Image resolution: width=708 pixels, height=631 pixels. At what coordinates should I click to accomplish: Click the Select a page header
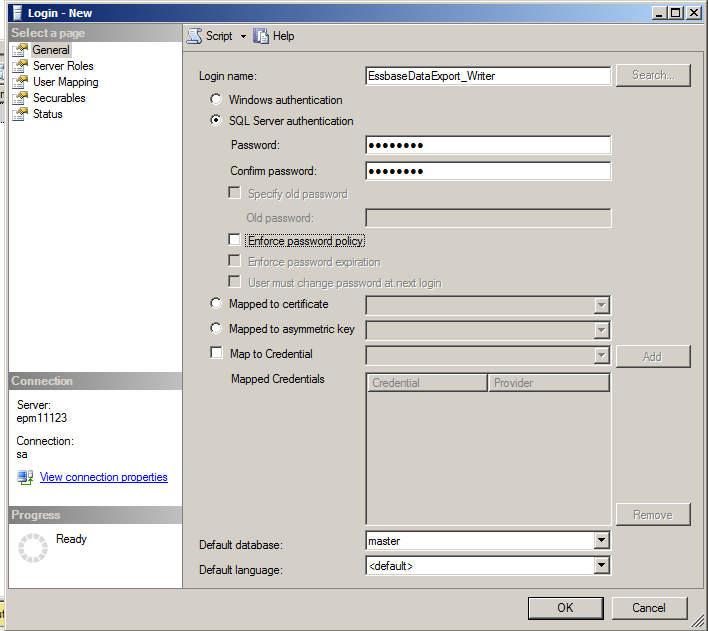pos(95,33)
